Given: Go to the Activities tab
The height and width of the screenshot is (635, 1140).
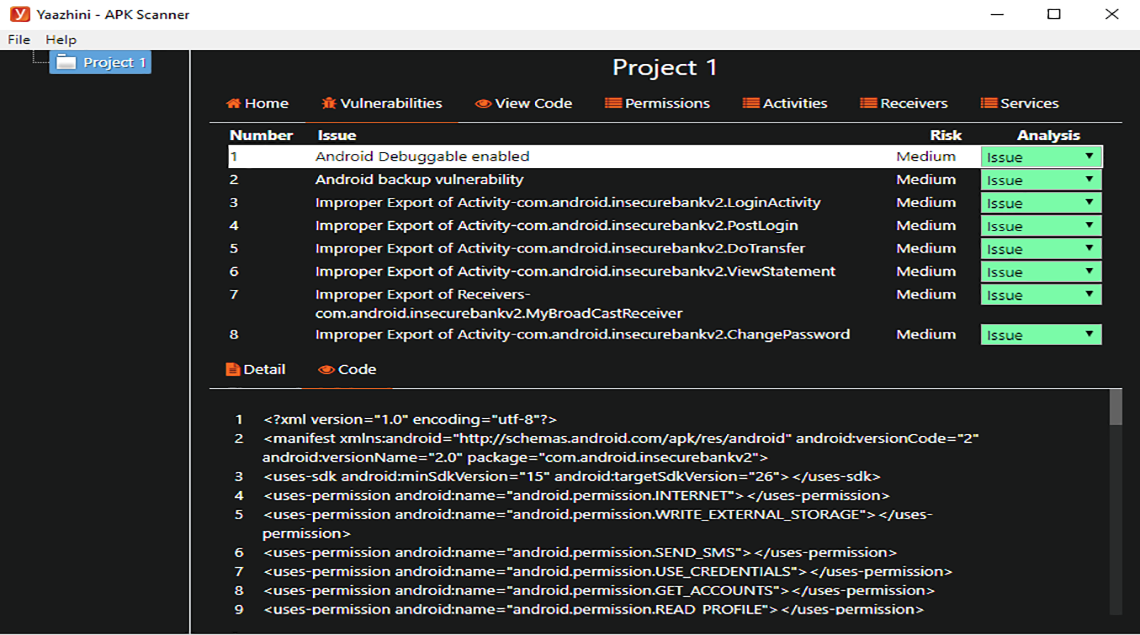Looking at the screenshot, I should pos(784,103).
